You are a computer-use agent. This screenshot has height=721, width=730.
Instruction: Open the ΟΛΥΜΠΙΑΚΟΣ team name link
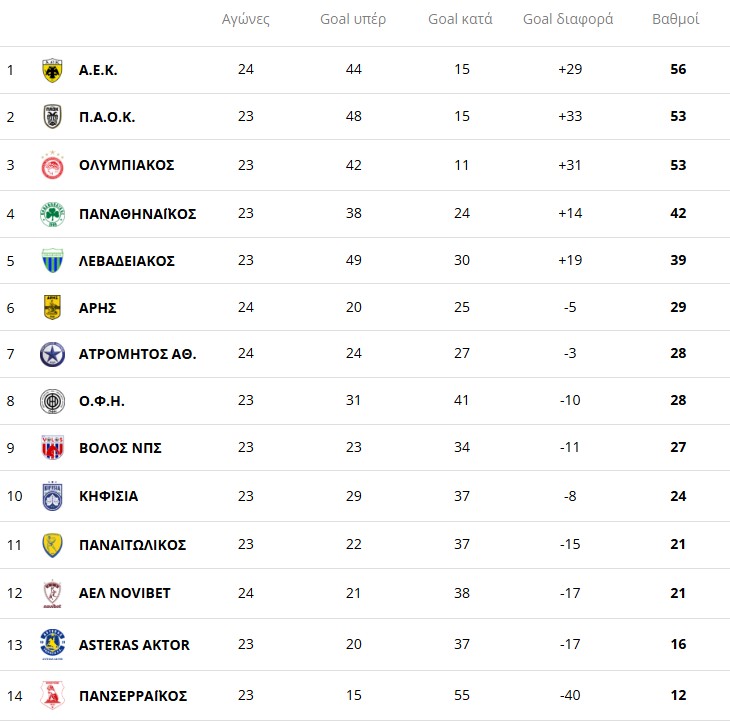point(126,165)
